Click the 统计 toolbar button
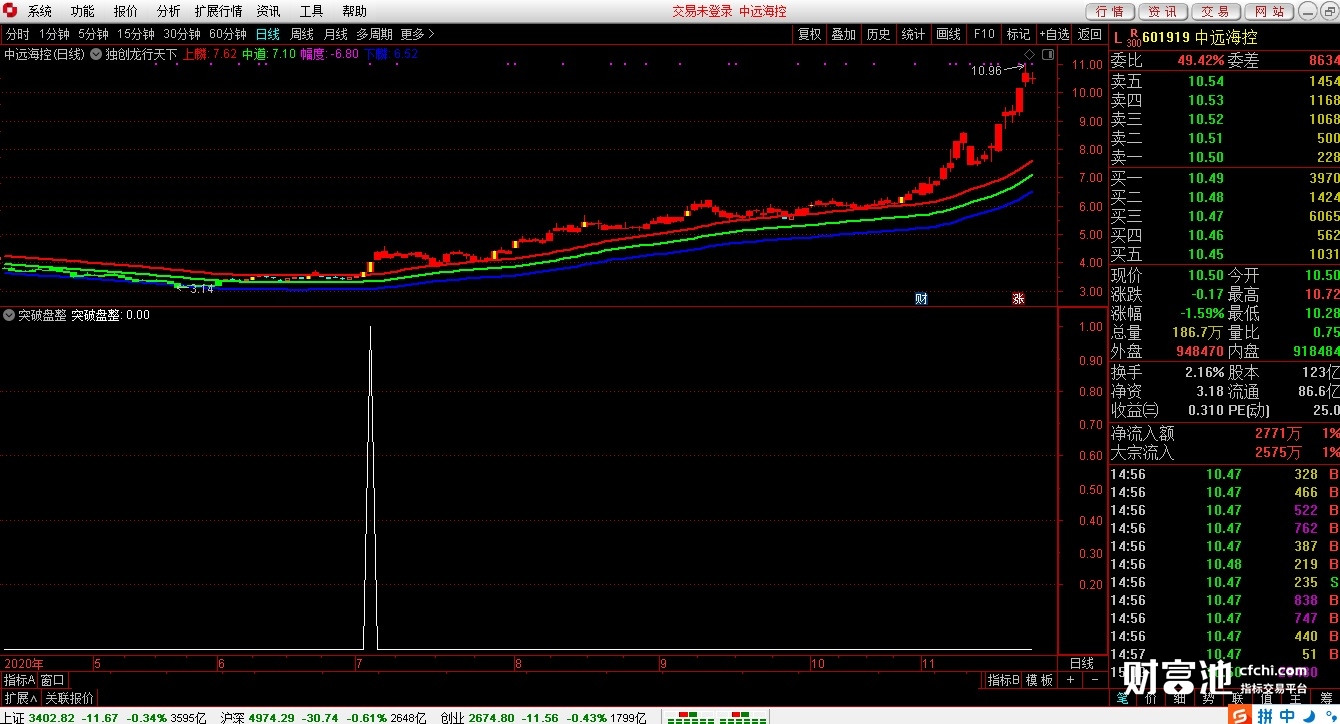Screen dimensions: 1340x724 click(x=913, y=34)
